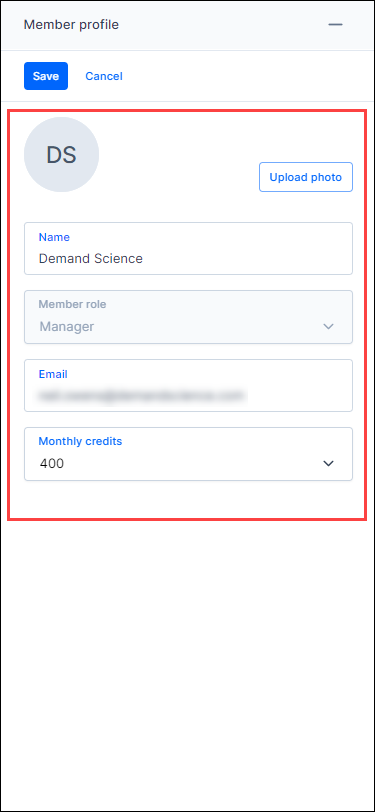Focus the Email input field
This screenshot has width=375, height=812.
(x=189, y=385)
